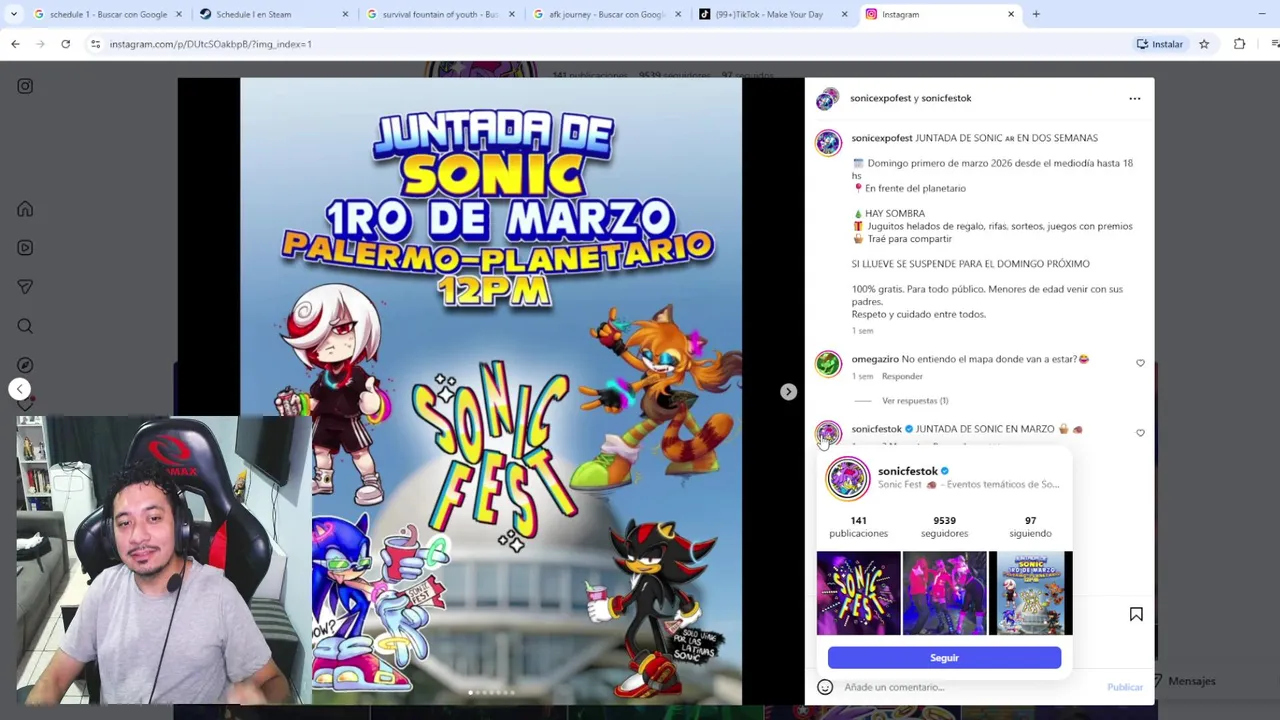
Task: Reply to omegaziro via Responder
Action: coord(902,376)
